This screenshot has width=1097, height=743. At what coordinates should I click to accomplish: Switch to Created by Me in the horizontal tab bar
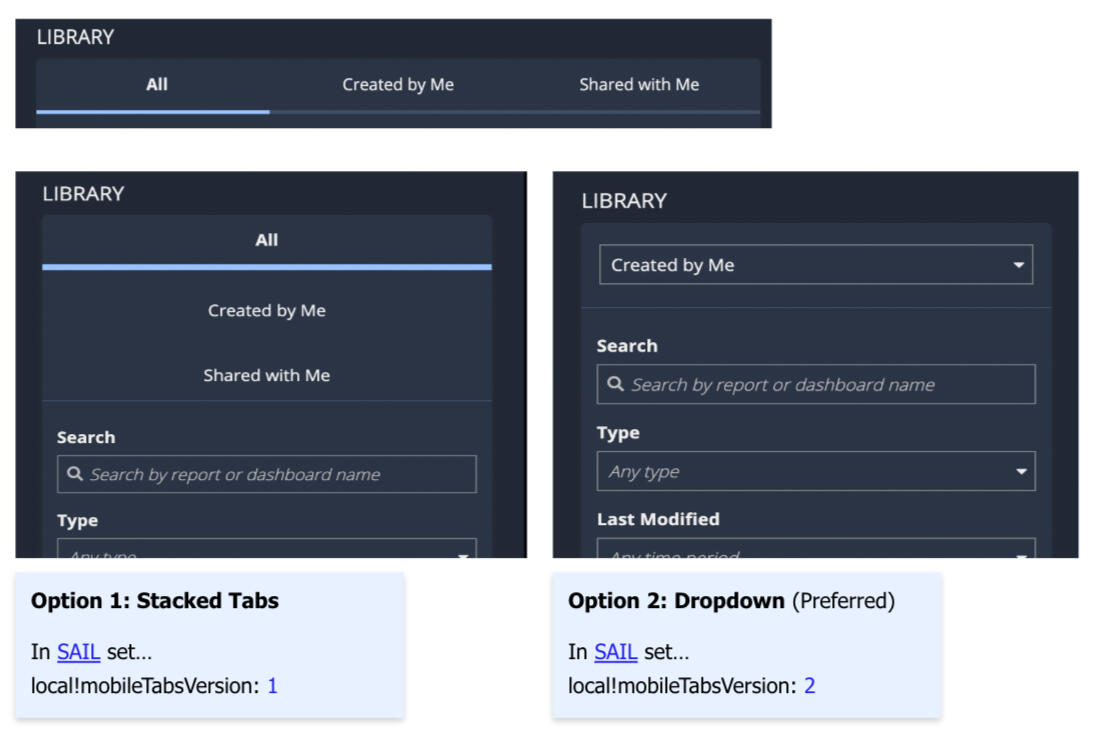398,85
